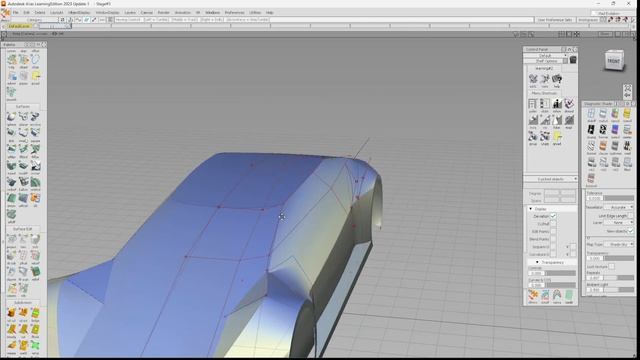
Task: Open the Preferences menu
Action: pyautogui.click(x=234, y=13)
